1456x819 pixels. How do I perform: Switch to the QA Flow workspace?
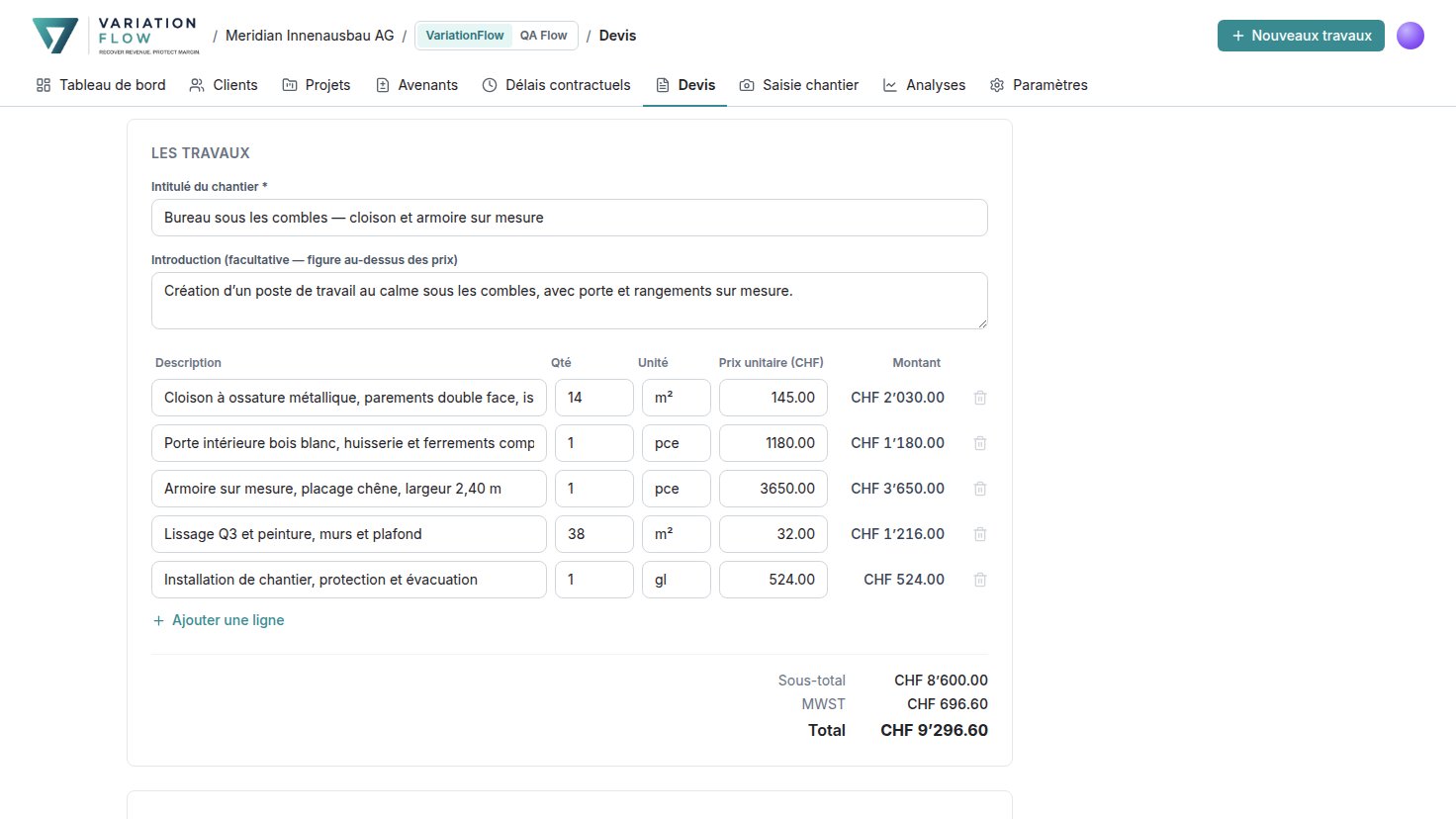pyautogui.click(x=544, y=36)
